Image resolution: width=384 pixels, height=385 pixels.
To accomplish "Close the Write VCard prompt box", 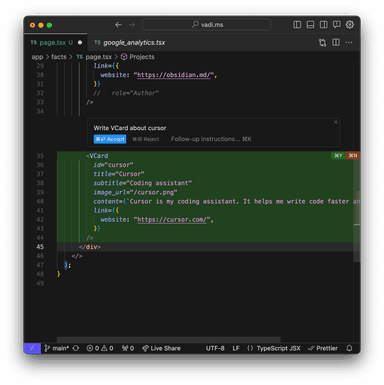I will 336,122.
